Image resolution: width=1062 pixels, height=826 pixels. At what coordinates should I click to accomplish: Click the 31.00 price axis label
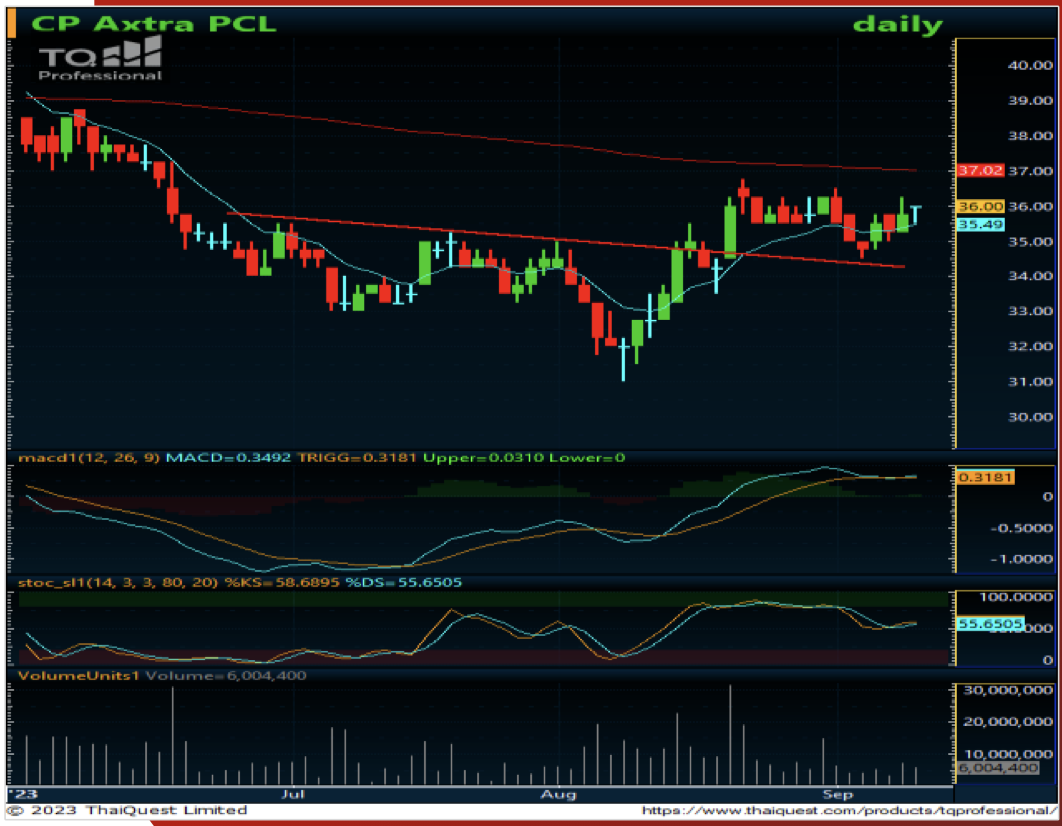coord(1030,382)
